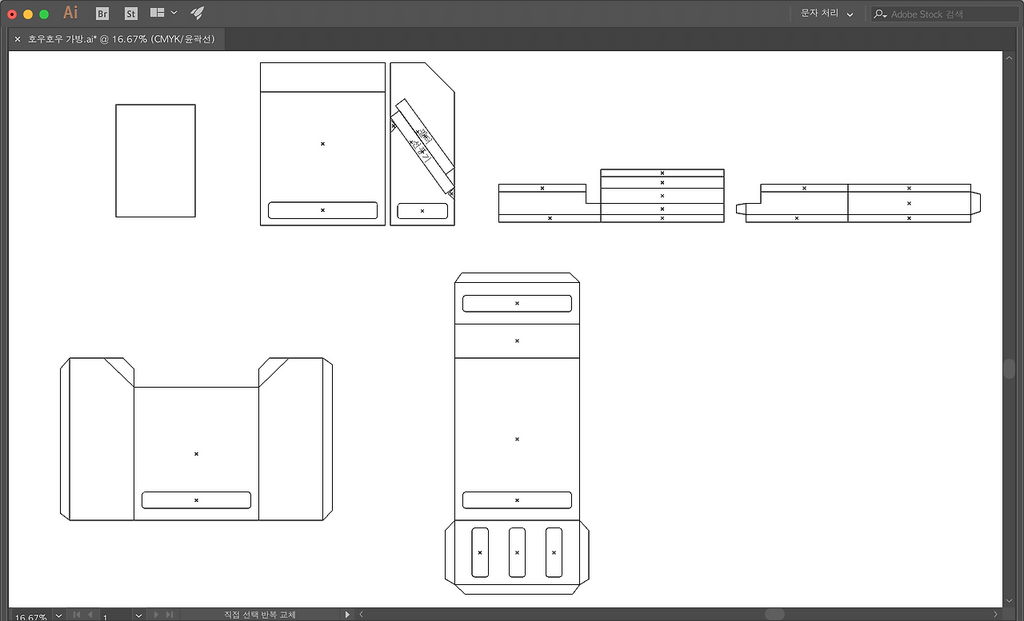Go to the last artboard

169,615
